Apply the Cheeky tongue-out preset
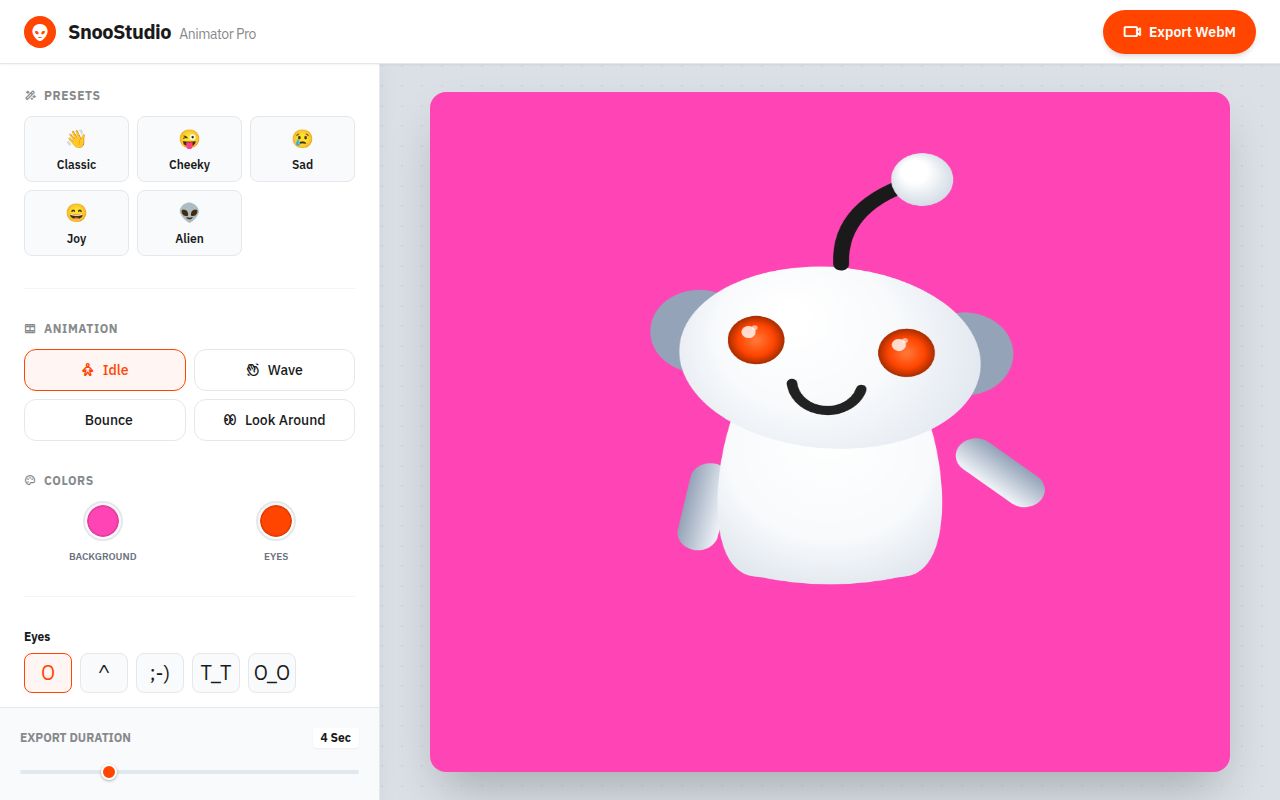1280x800 pixels. pos(189,149)
